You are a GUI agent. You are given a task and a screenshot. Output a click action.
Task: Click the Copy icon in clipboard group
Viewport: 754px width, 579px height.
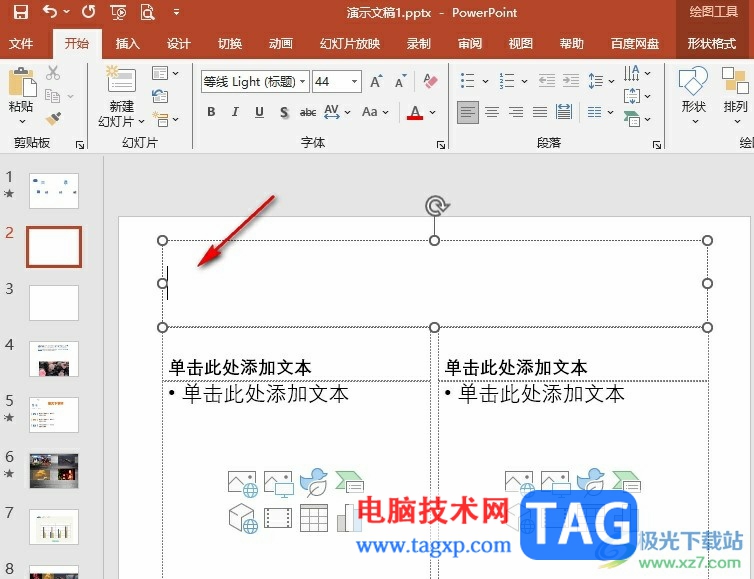pyautogui.click(x=52, y=96)
